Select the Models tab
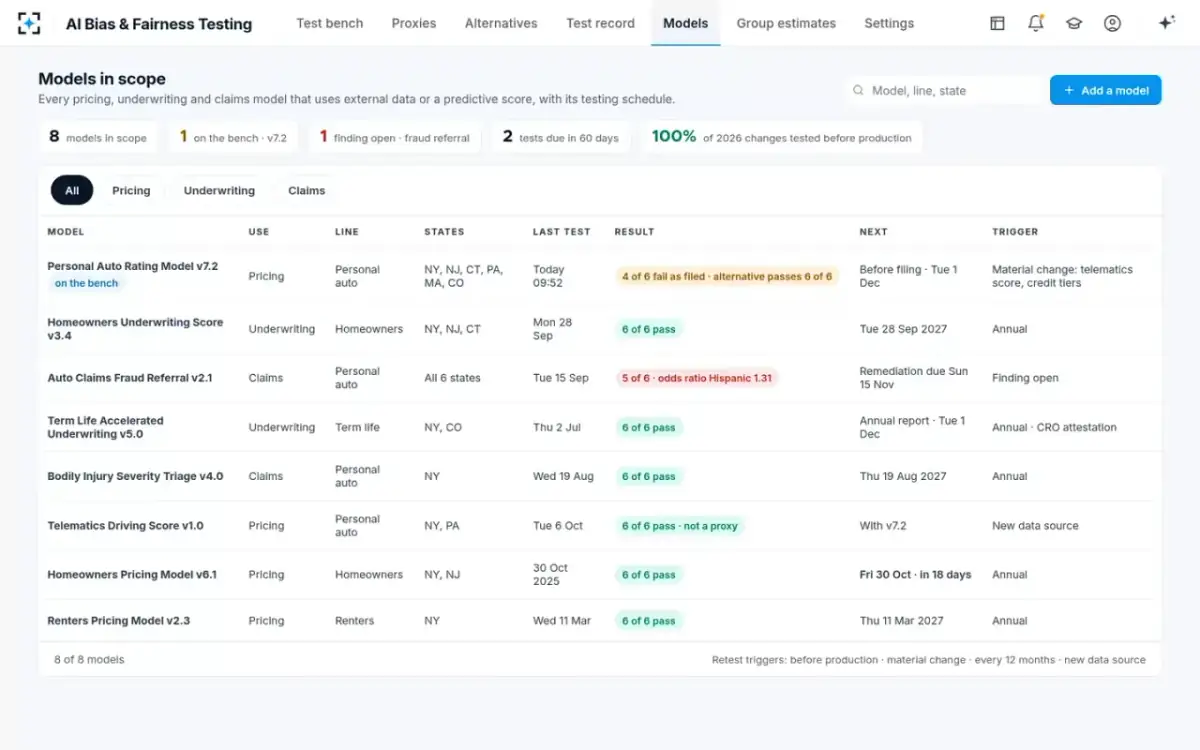The image size is (1200, 750). (686, 23)
